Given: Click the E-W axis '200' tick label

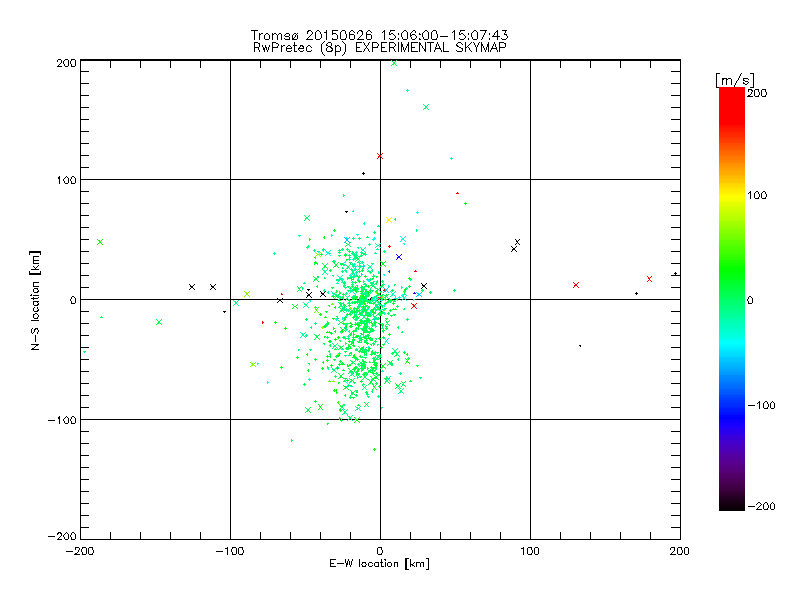Looking at the screenshot, I should [680, 551].
